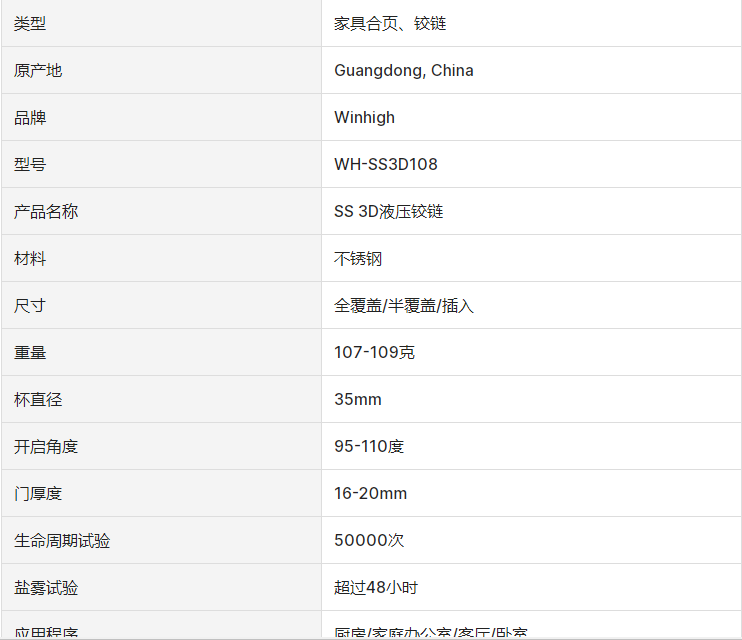
Task: Click the 杯直径 label
Action: coord(38,399)
